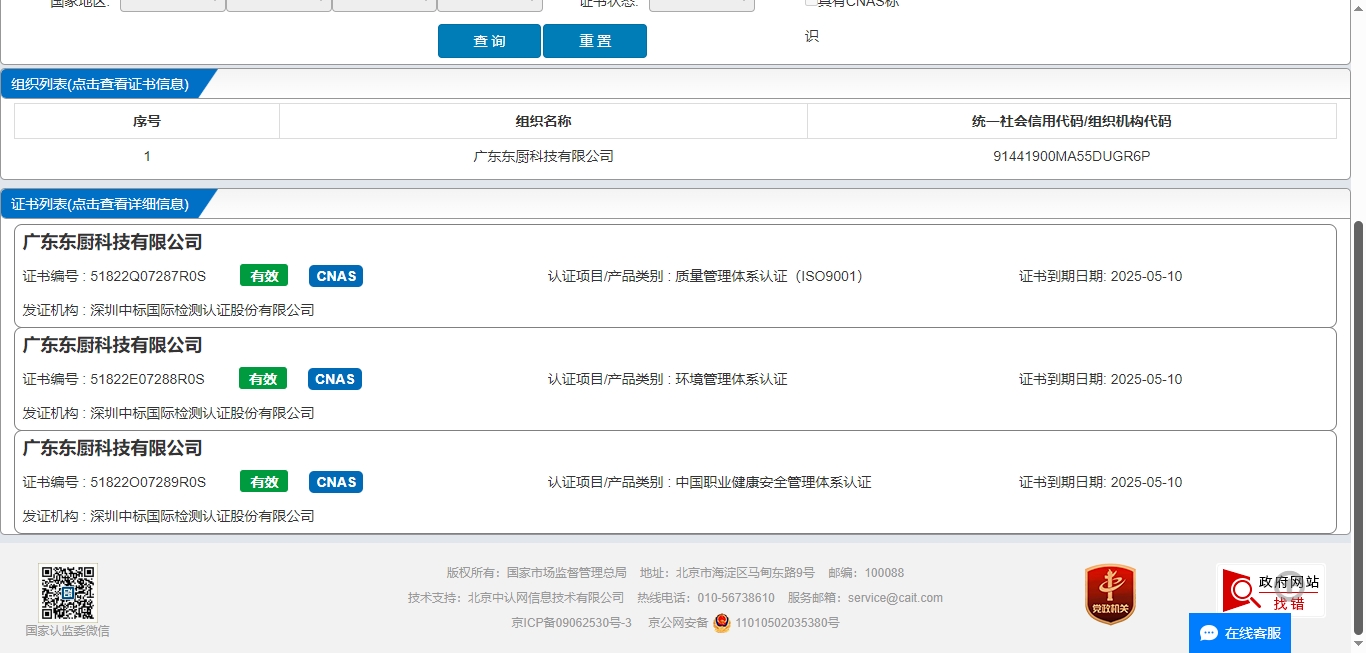Click the expiry date on the 职业健康安全 row
Image resolution: width=1366 pixels, height=653 pixels.
[x=1146, y=482]
